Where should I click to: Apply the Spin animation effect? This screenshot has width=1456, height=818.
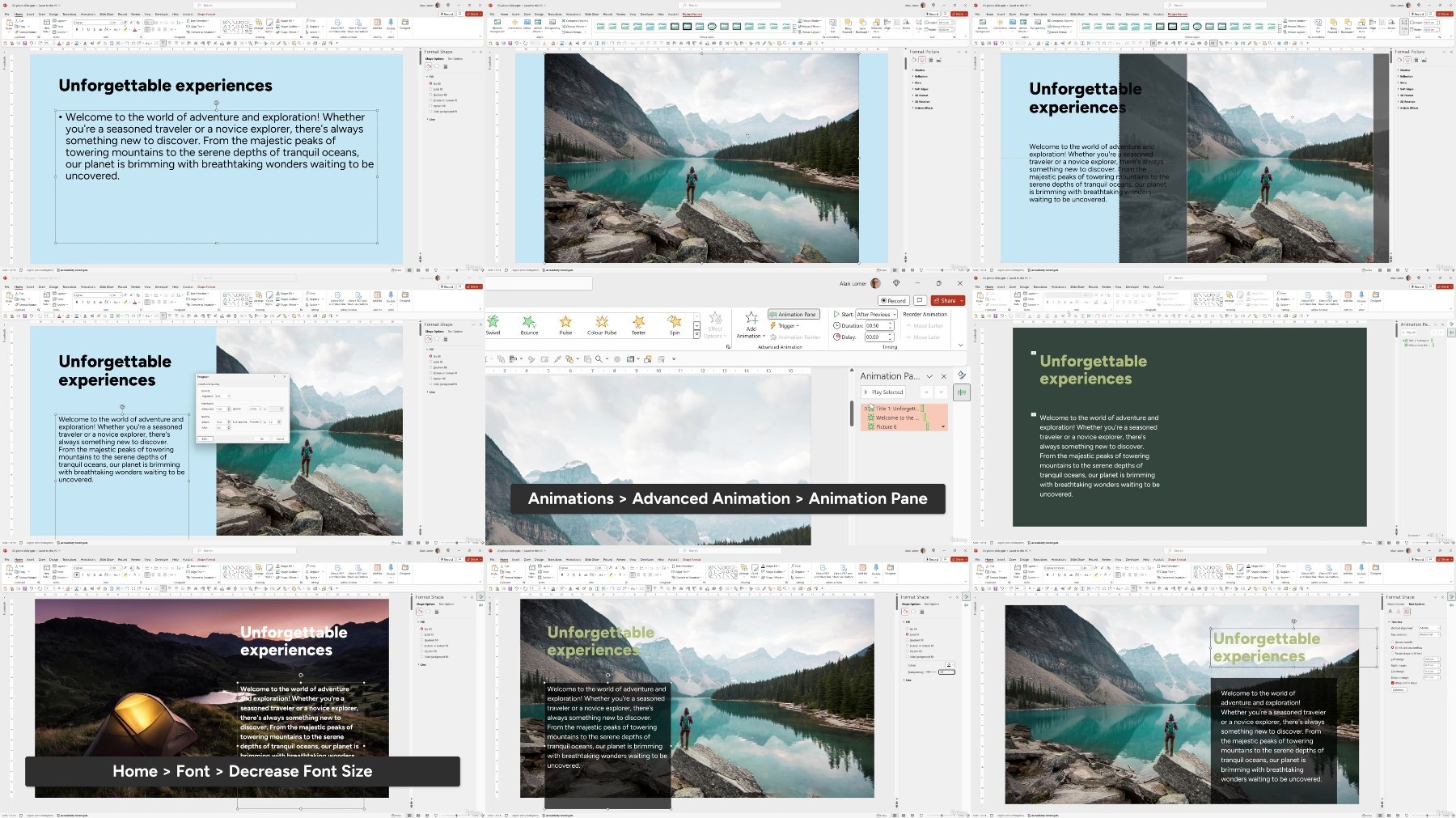(x=675, y=325)
